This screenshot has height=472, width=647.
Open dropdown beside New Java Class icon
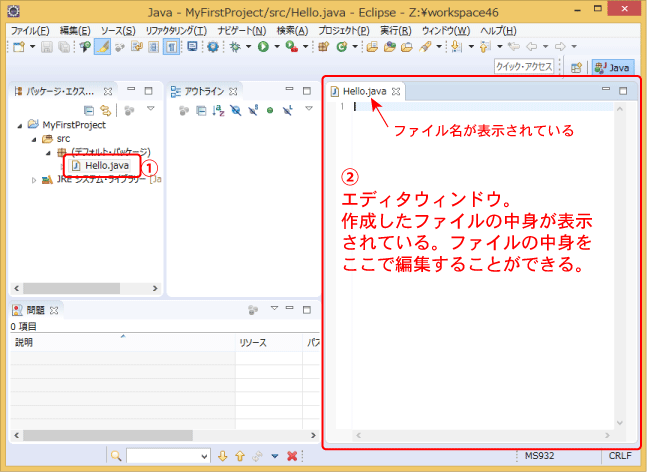click(x=355, y=47)
